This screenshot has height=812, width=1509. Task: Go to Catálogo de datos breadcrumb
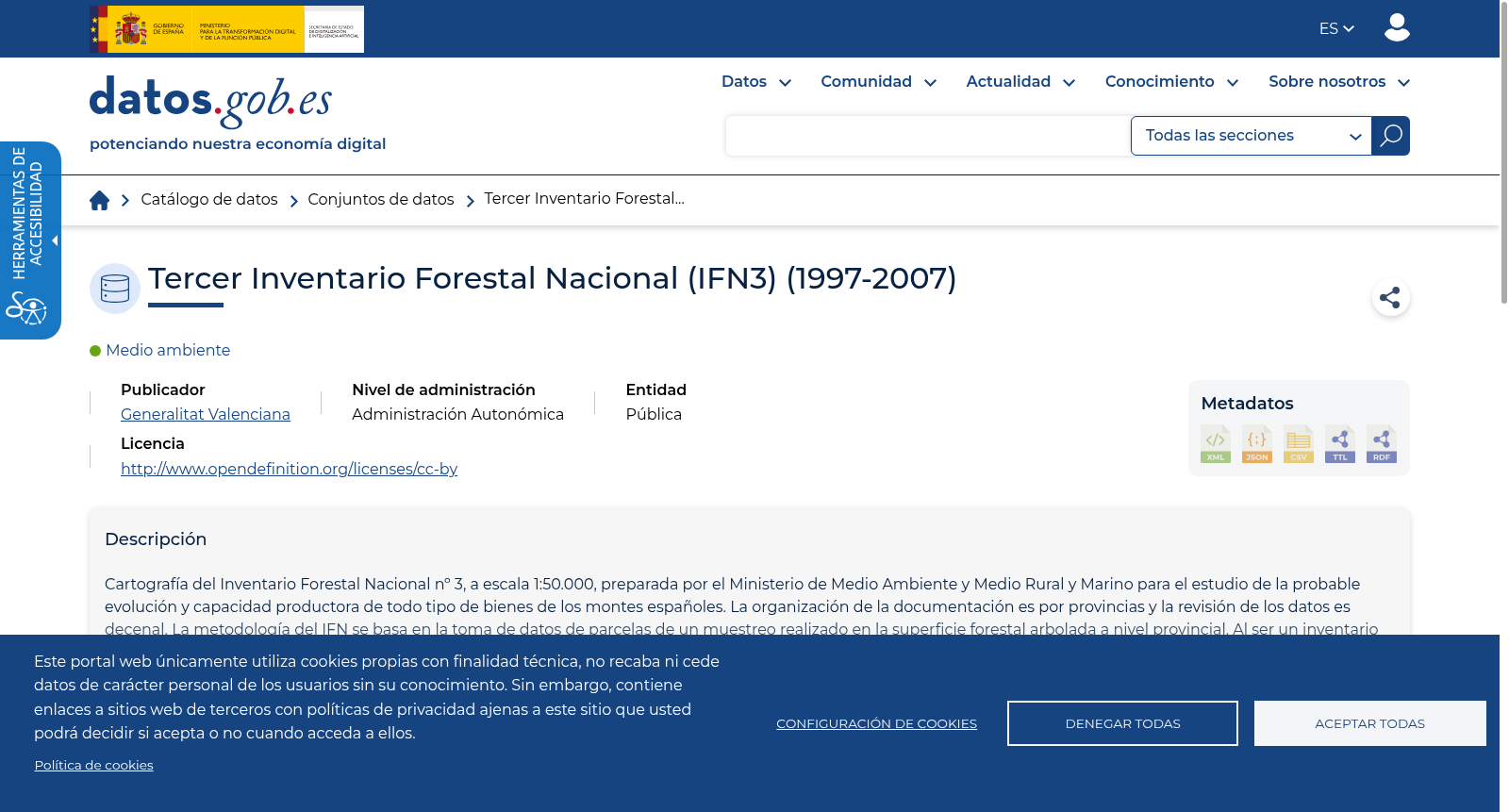coord(209,200)
